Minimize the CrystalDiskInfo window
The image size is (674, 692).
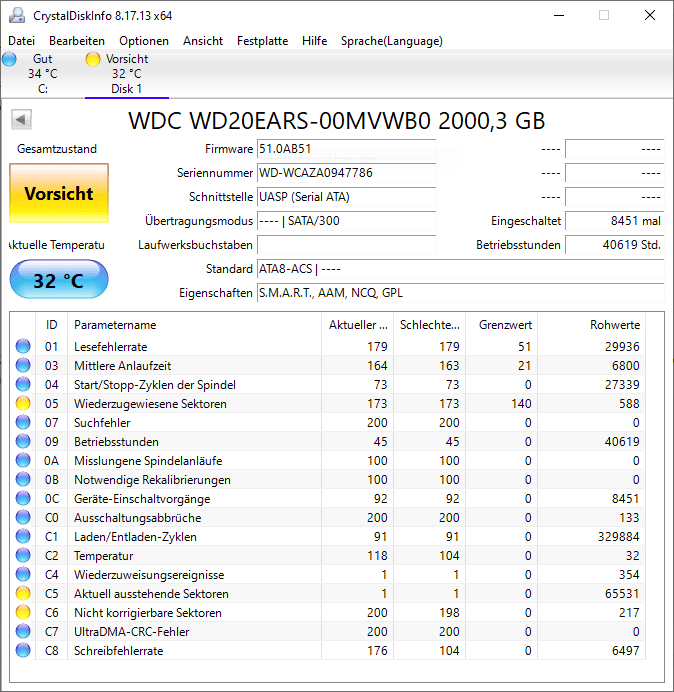point(559,15)
